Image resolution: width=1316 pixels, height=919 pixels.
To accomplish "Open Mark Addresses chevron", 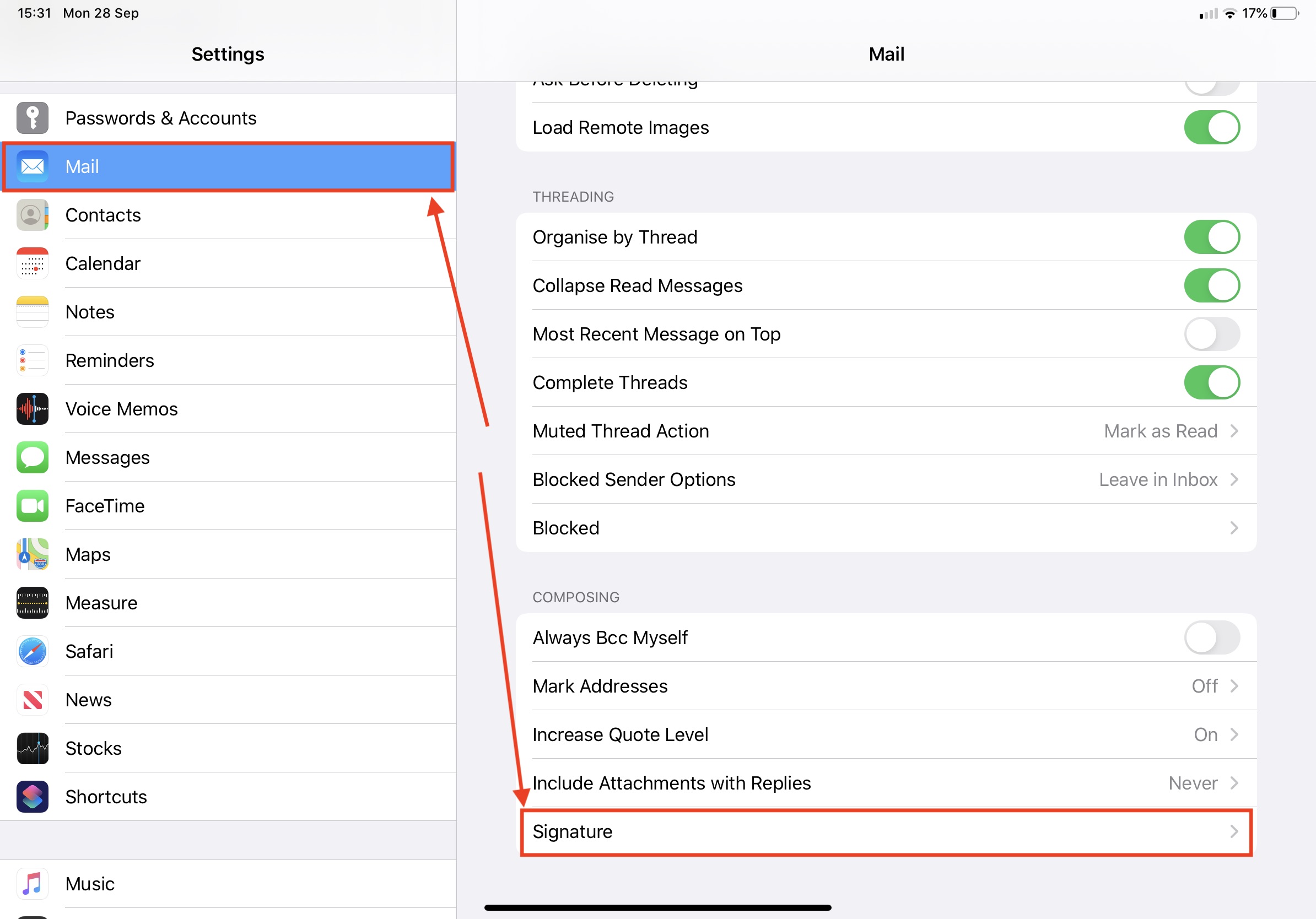I will (x=1234, y=686).
